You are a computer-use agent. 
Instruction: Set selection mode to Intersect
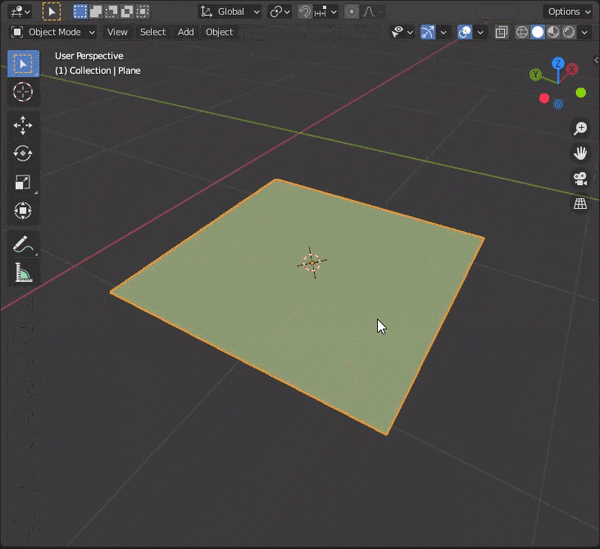point(142,12)
